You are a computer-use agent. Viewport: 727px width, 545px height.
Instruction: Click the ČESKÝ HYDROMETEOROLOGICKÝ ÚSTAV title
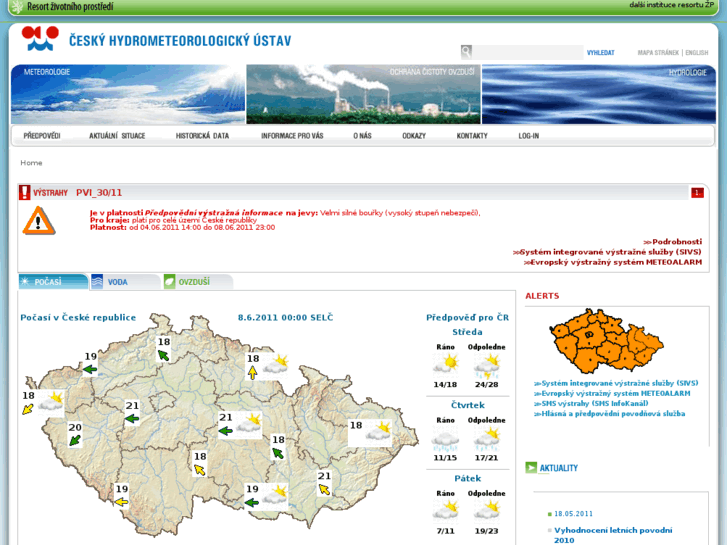180,41
